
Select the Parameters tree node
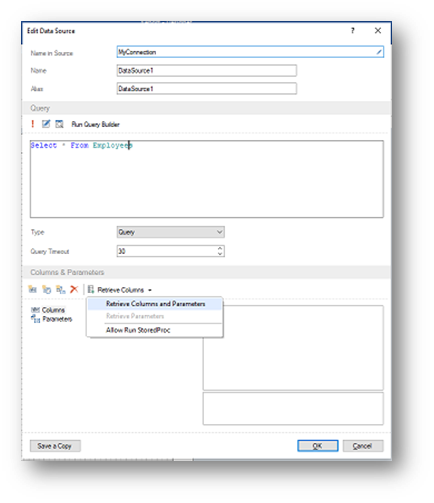point(52,319)
